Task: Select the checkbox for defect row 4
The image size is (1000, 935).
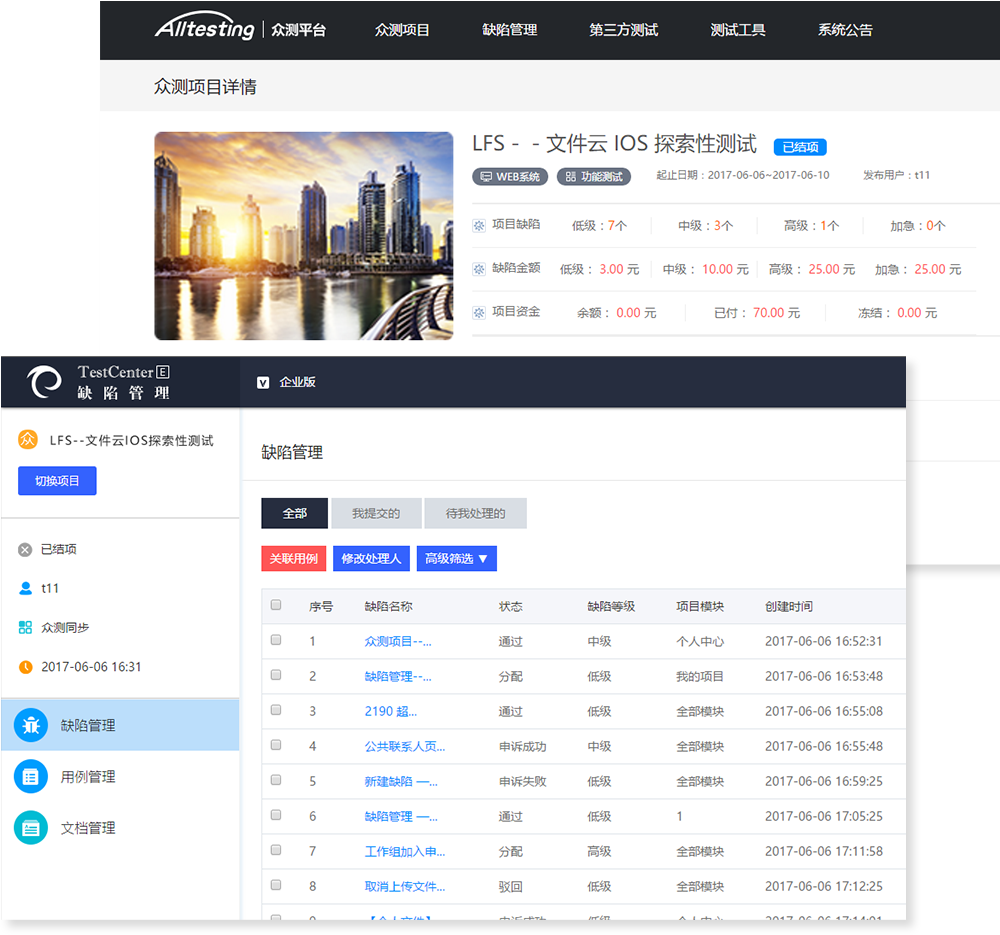Action: [276, 745]
